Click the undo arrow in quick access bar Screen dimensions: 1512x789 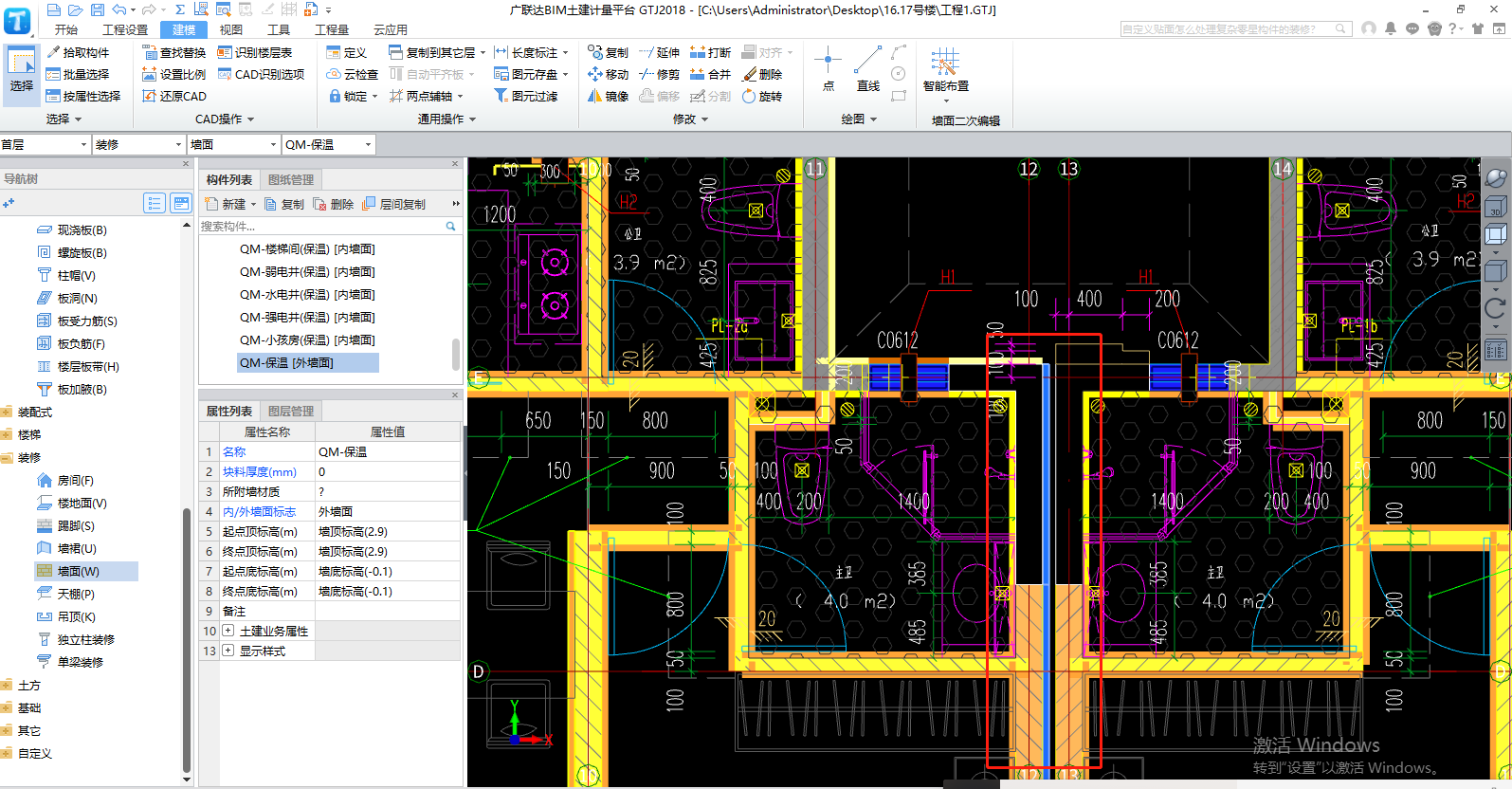[118, 9]
